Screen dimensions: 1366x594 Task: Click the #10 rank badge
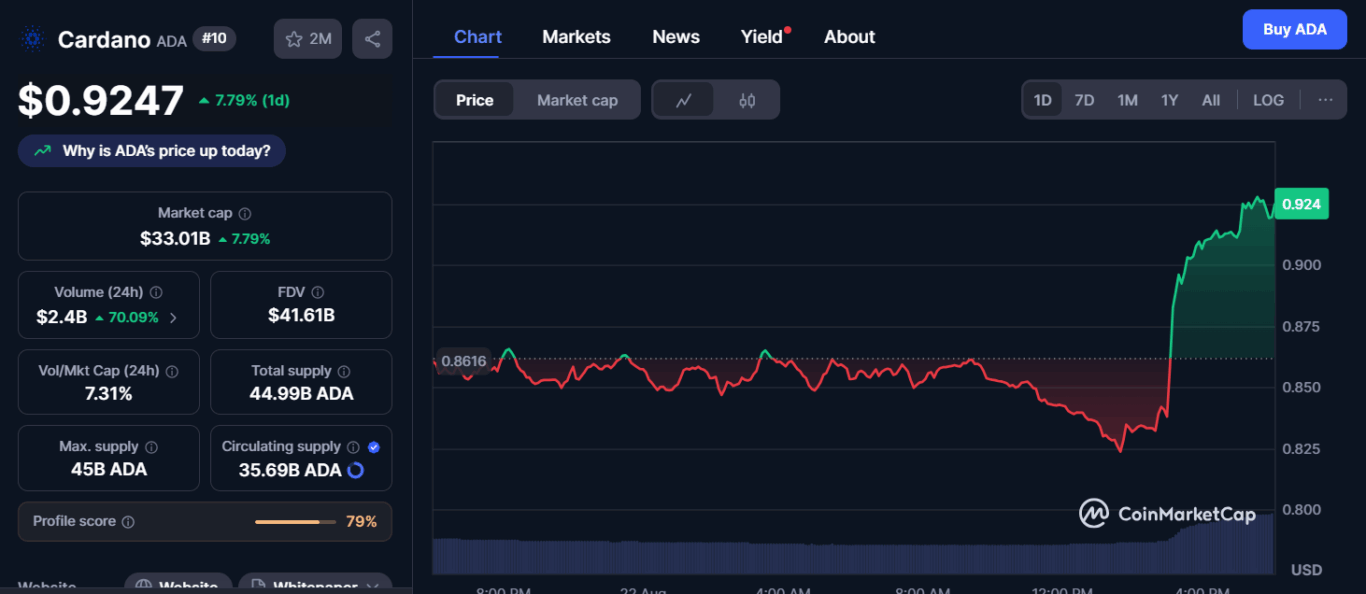[x=214, y=38]
